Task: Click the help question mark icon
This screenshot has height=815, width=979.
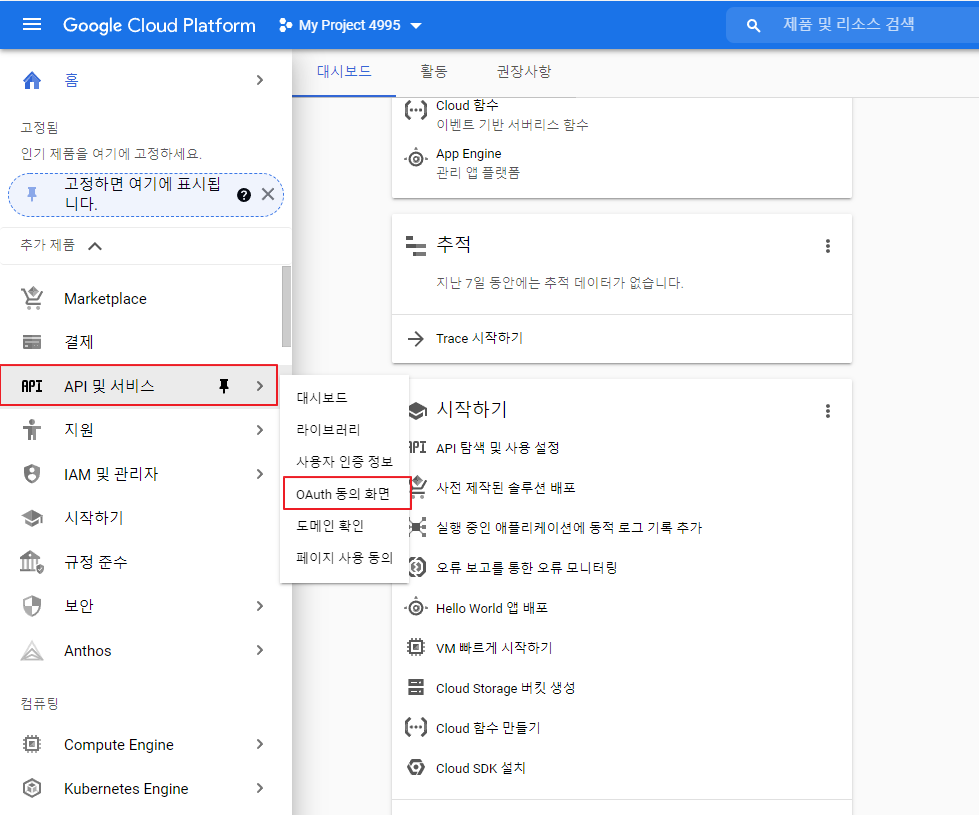Action: [x=244, y=195]
